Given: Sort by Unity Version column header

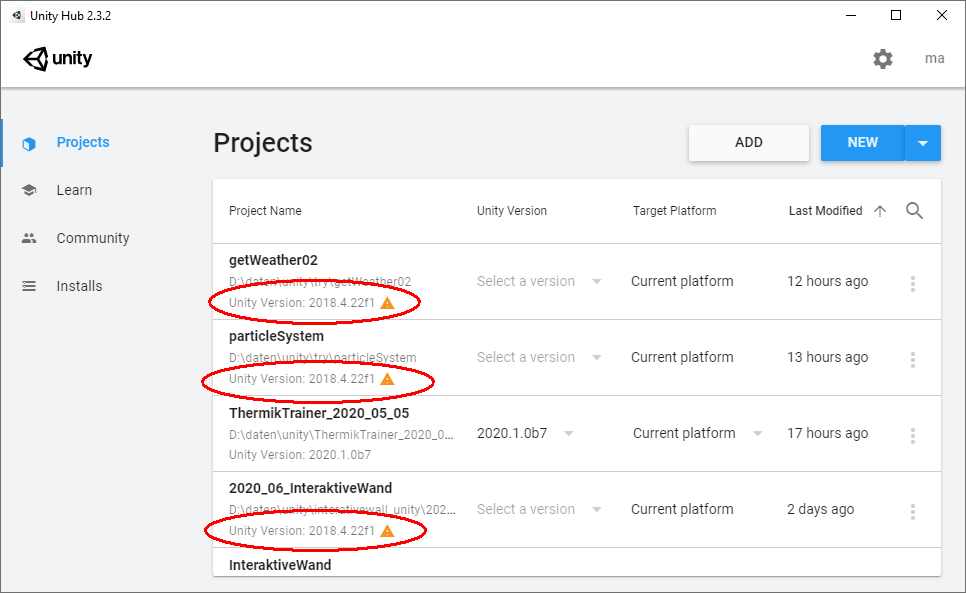Looking at the screenshot, I should [x=511, y=211].
